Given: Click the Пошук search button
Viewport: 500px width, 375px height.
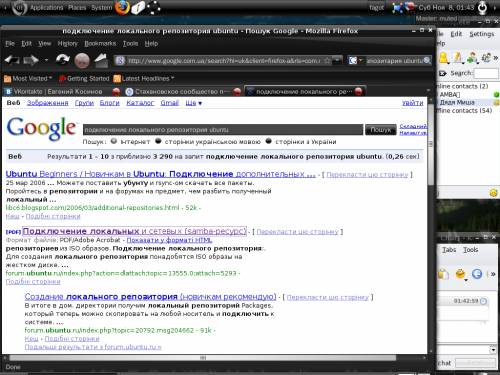Looking at the screenshot, I should coord(381,130).
